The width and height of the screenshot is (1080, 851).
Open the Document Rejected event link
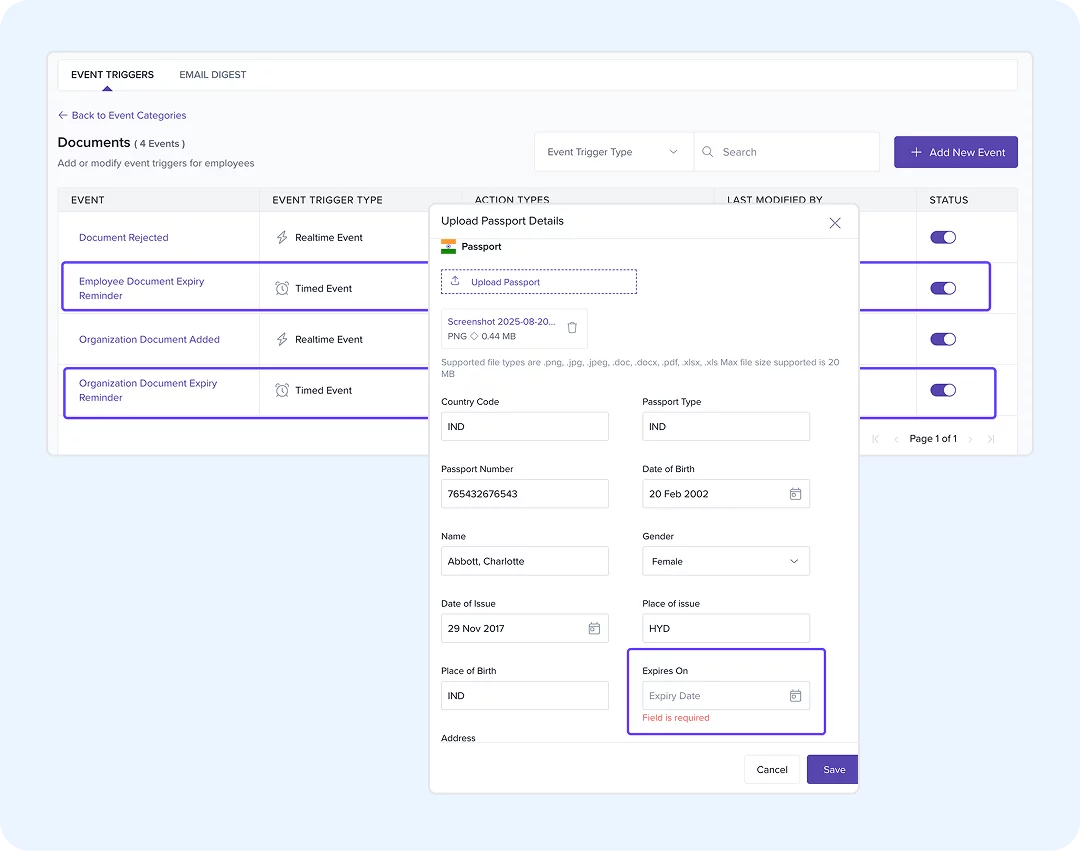(124, 238)
